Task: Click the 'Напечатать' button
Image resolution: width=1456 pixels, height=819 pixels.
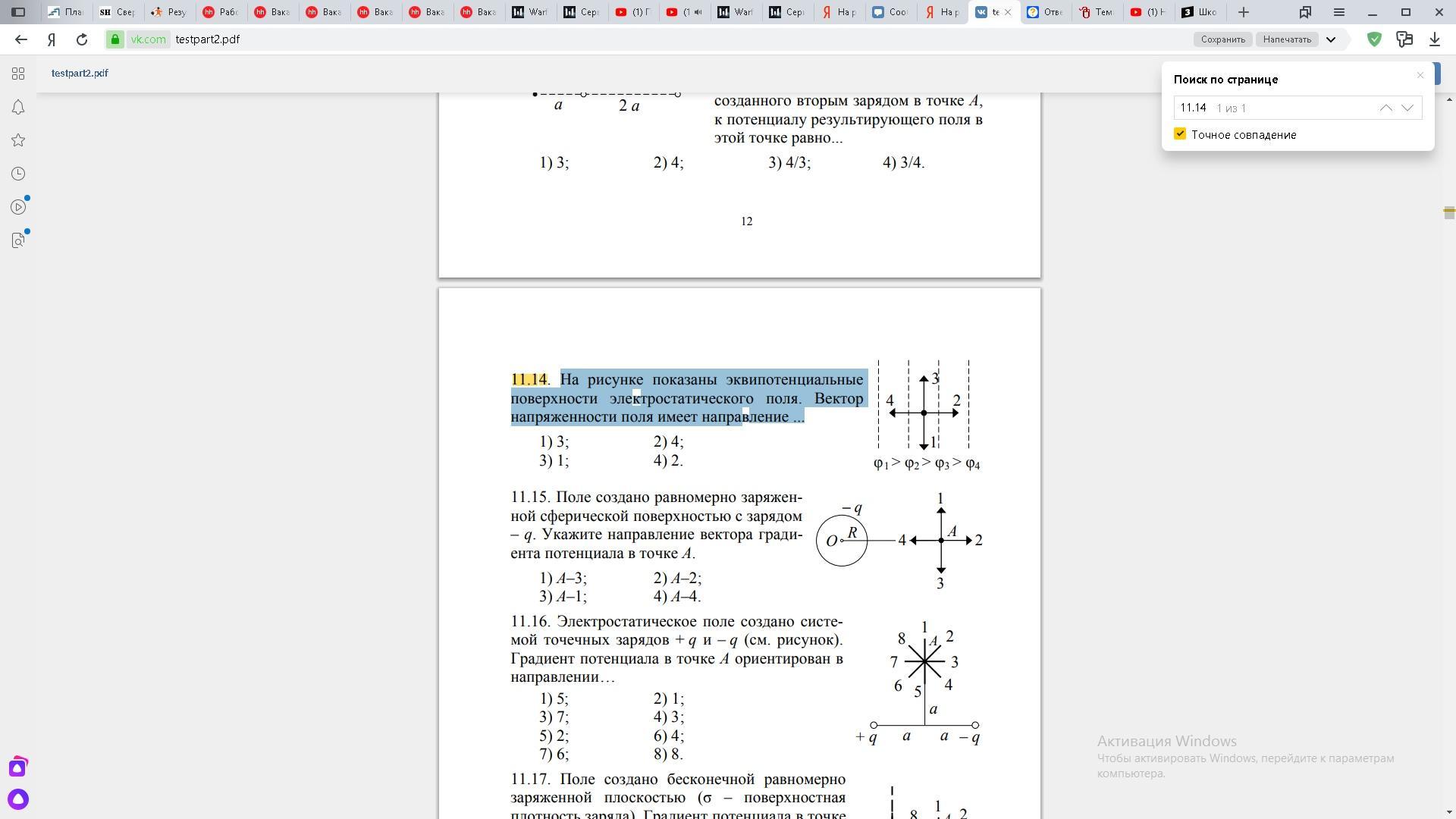Action: tap(1287, 39)
